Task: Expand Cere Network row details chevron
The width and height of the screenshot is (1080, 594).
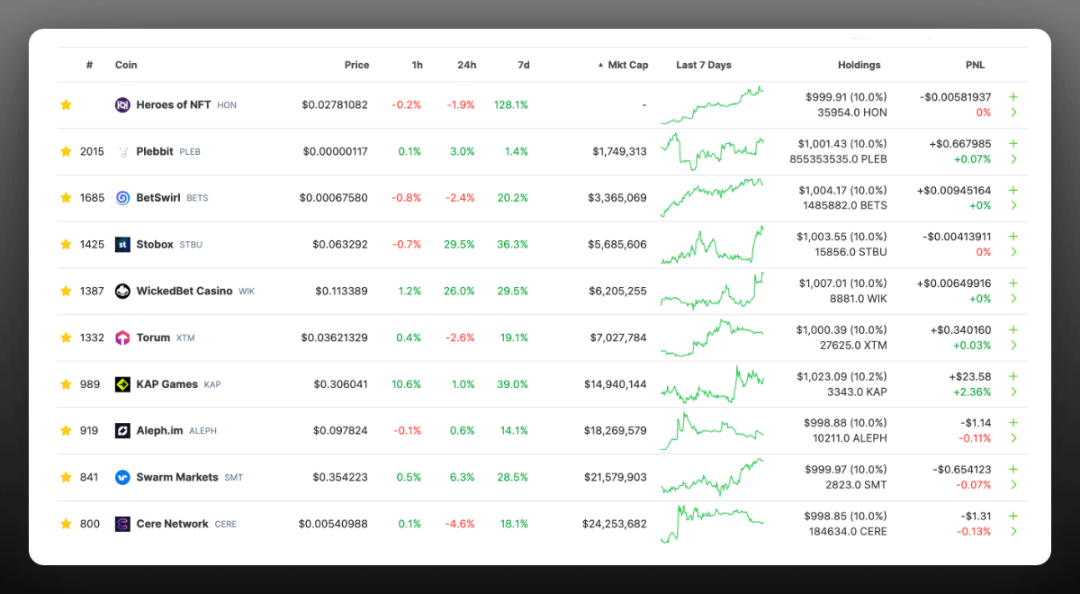Action: pos(1013,531)
